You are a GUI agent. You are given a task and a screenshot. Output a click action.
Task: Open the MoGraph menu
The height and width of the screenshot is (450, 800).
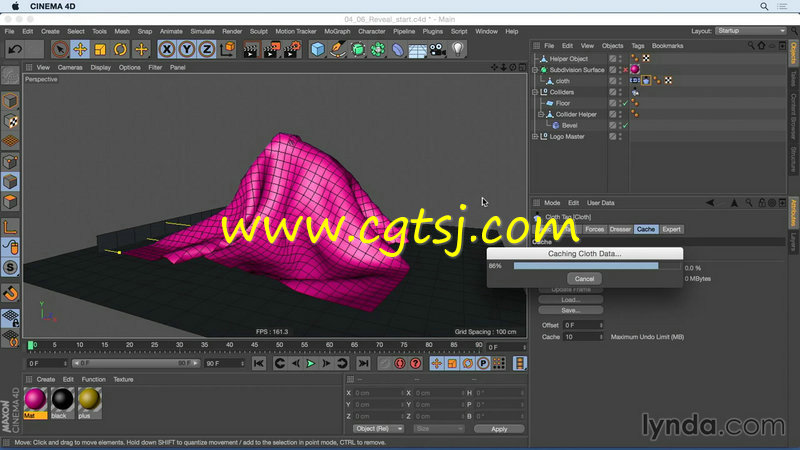pyautogui.click(x=337, y=31)
